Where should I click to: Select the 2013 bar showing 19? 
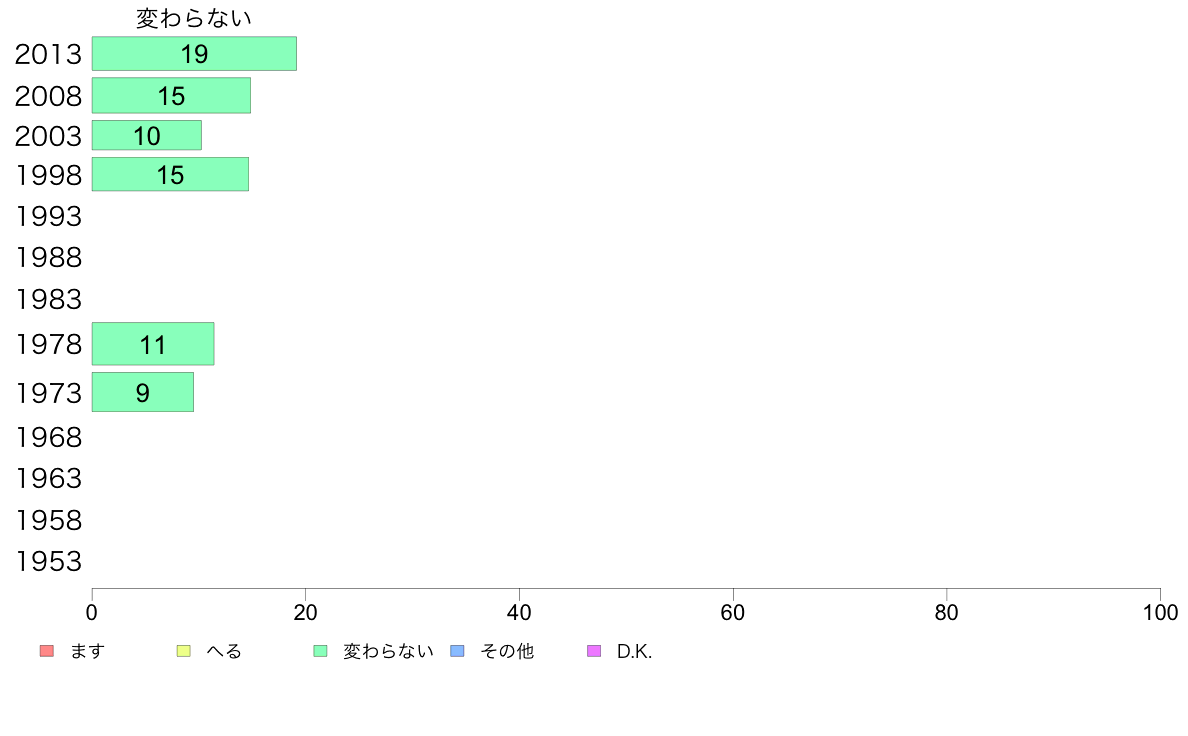tap(194, 54)
